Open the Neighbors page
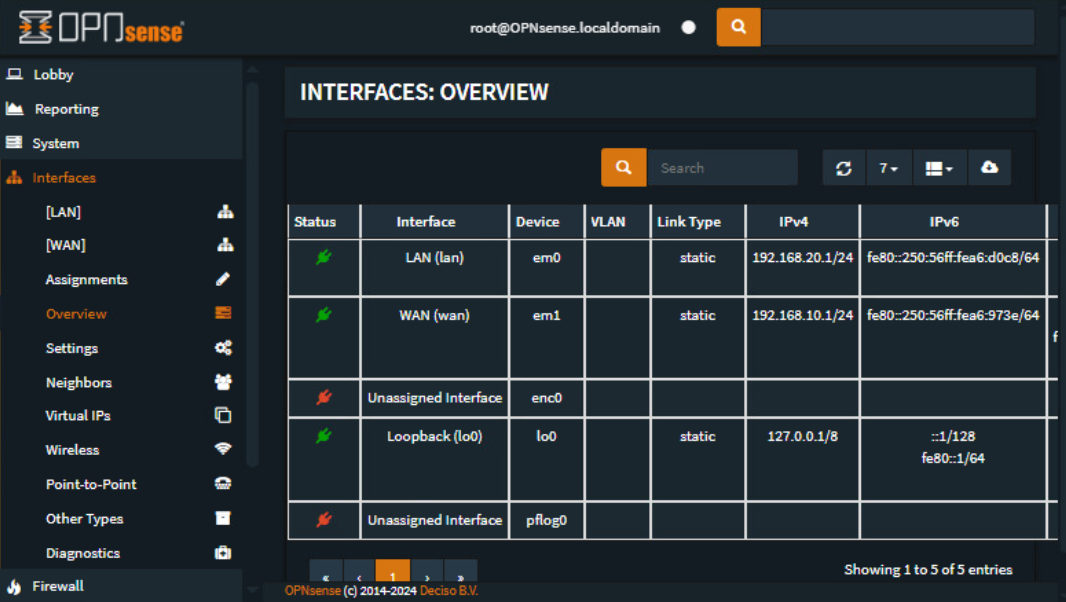The height and width of the screenshot is (602, 1066). pos(79,382)
